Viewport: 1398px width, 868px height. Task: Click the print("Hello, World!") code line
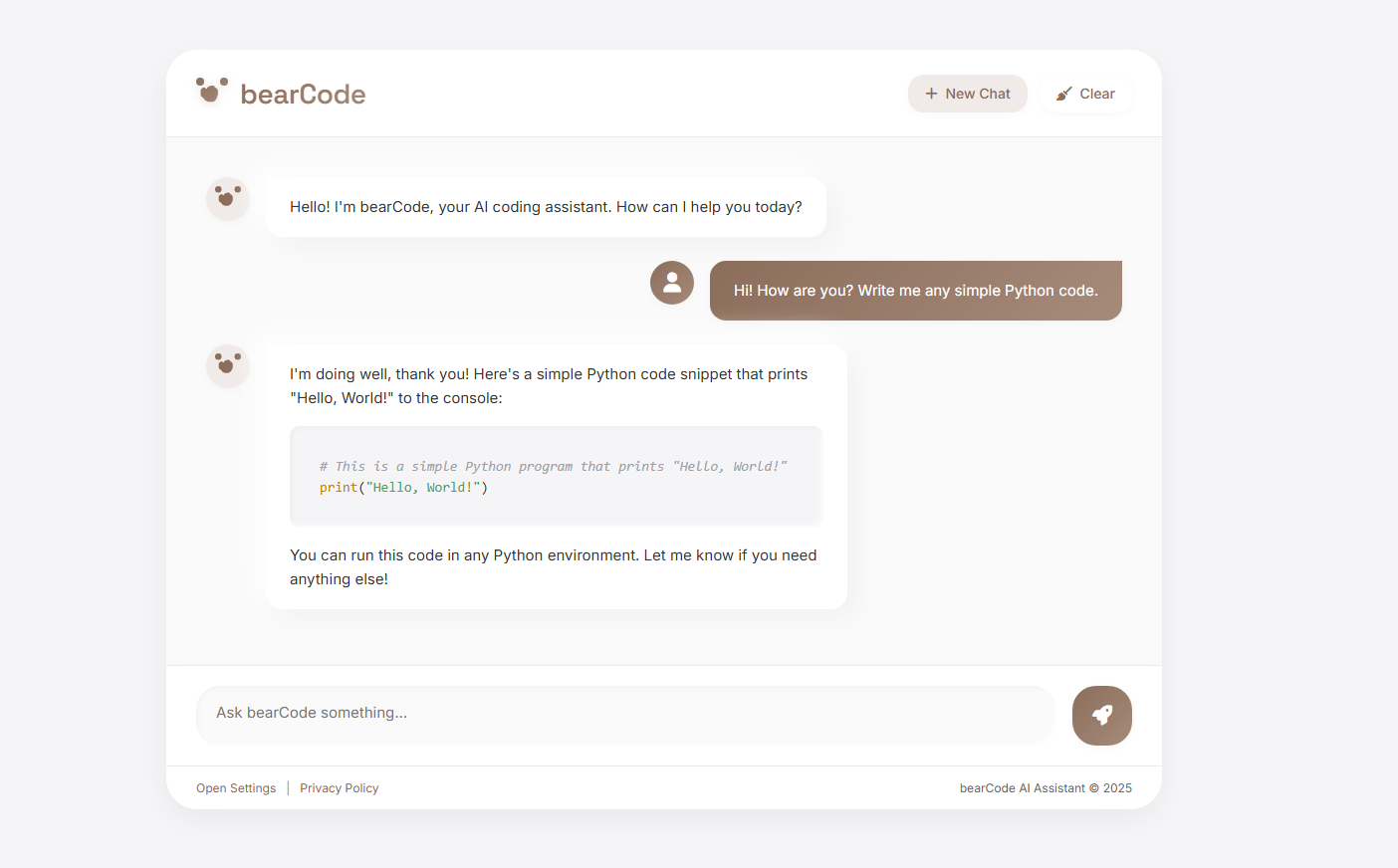point(403,488)
